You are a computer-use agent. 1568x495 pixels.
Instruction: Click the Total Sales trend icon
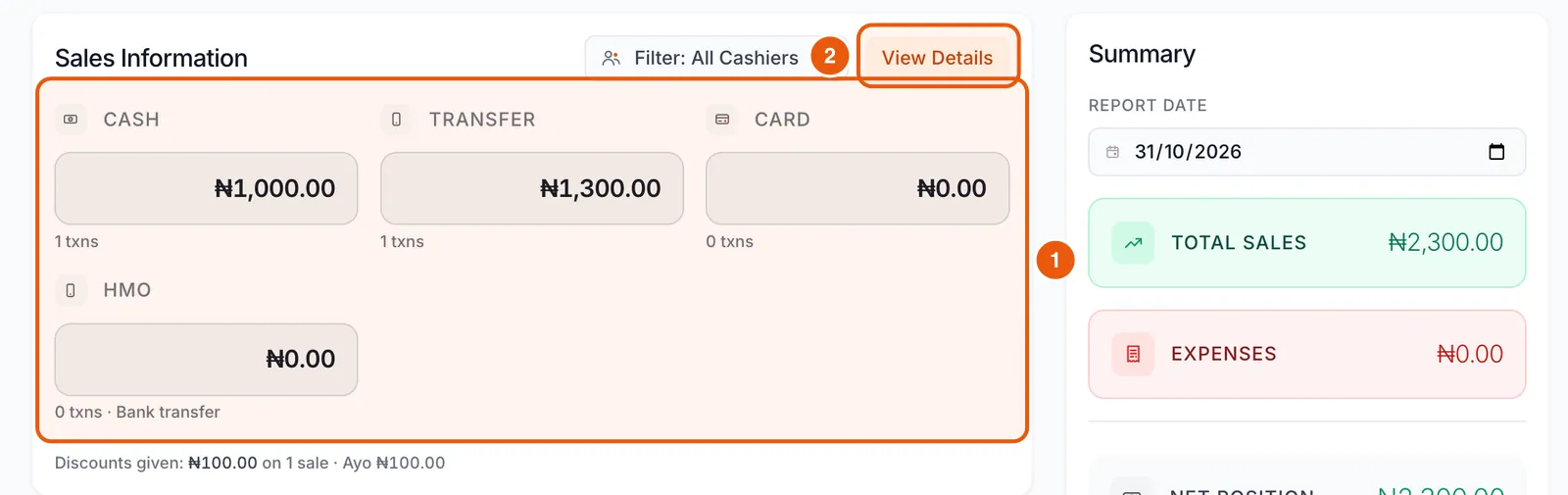(x=1133, y=243)
